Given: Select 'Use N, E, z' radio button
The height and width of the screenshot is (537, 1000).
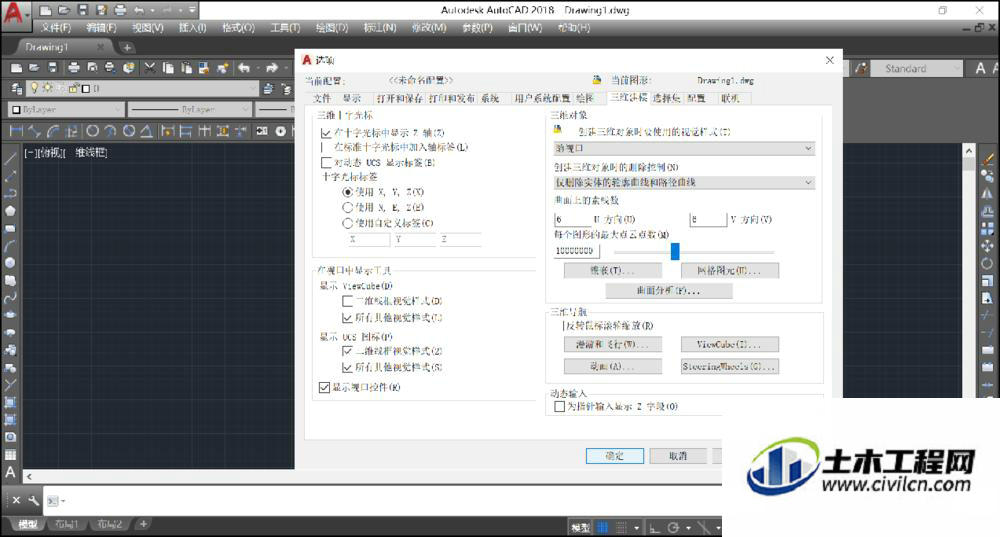Looking at the screenshot, I should (348, 207).
